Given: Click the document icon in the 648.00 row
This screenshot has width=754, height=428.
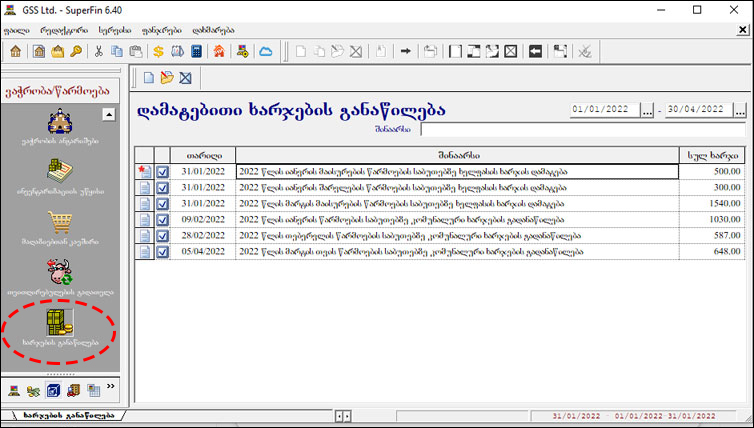Looking at the screenshot, I should [x=145, y=252].
